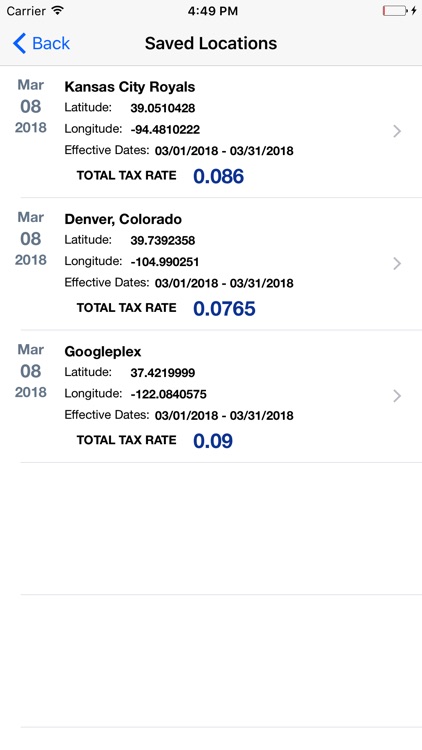The image size is (422, 750).
Task: Click effective dates of Kansas City Royals
Action: pos(224,151)
